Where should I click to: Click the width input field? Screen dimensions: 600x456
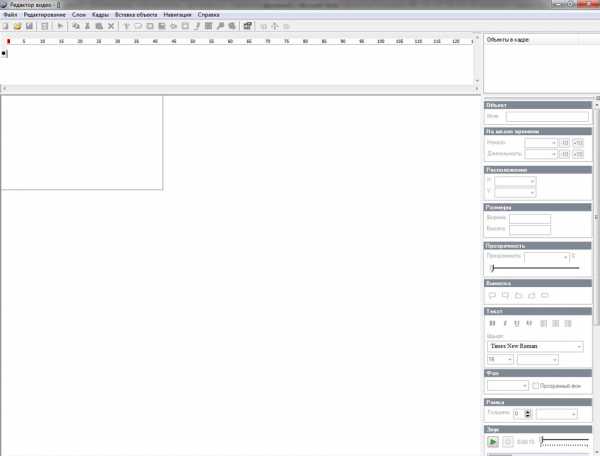pos(530,219)
